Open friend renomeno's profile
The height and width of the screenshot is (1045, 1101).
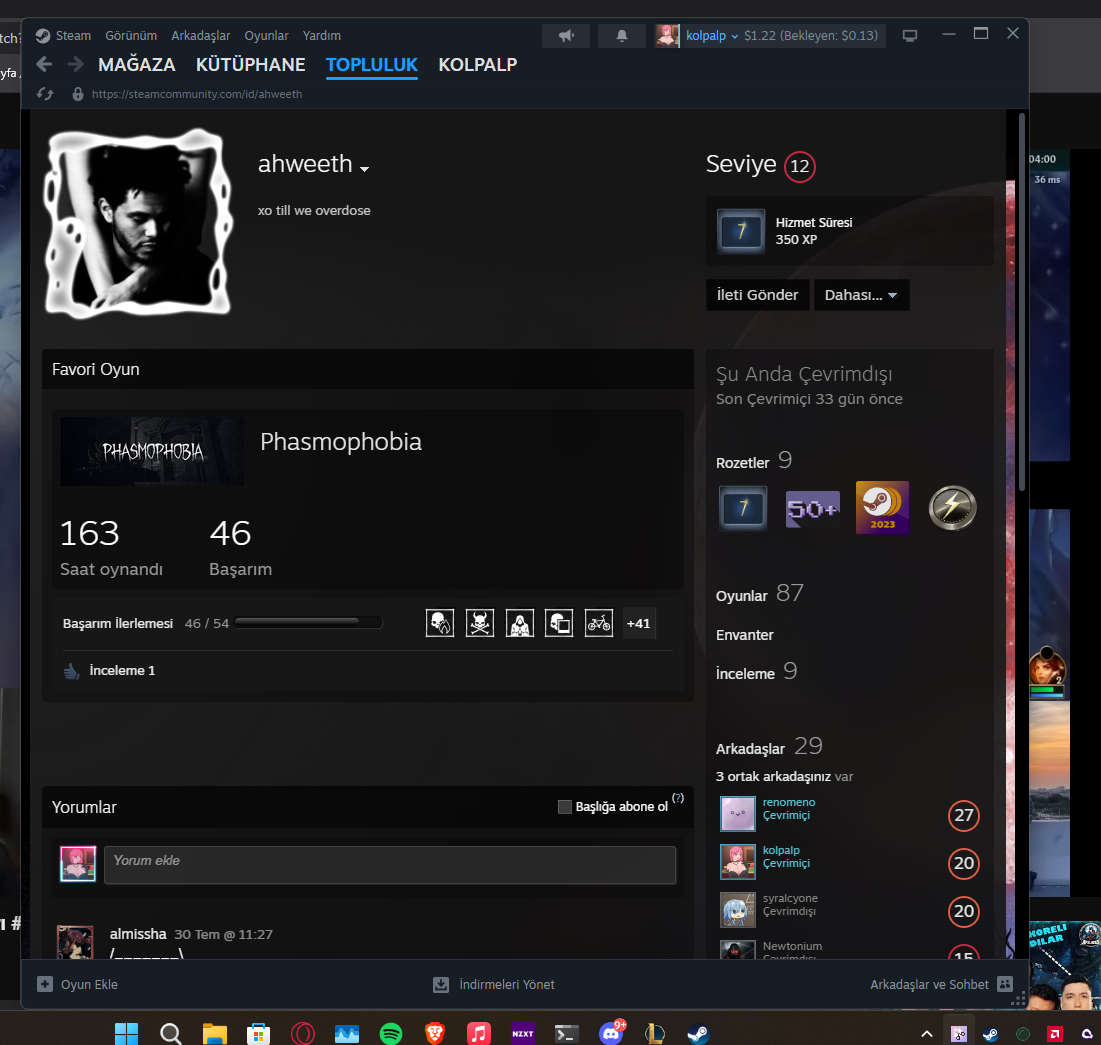point(789,802)
